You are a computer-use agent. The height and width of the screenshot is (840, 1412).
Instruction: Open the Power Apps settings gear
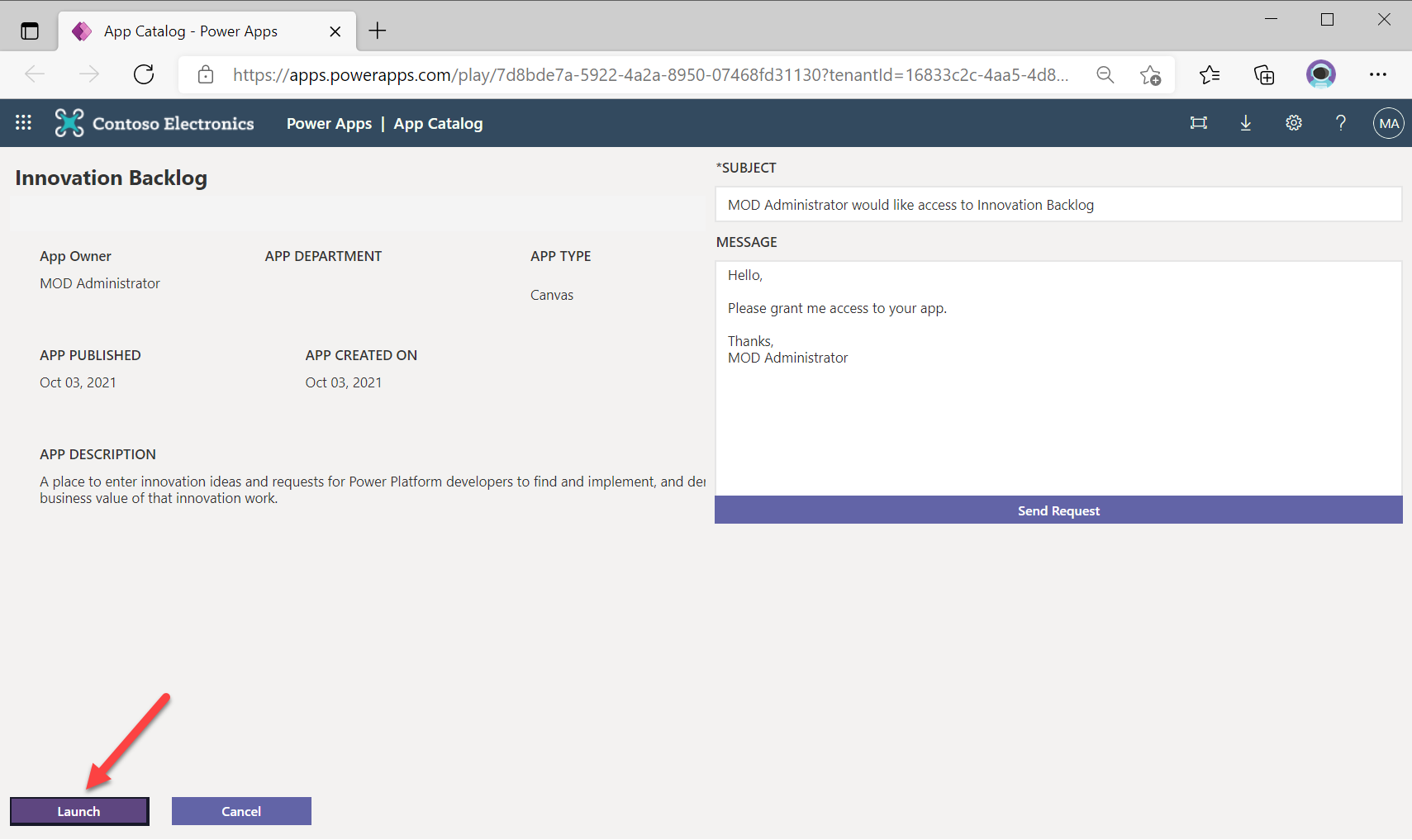1293,122
